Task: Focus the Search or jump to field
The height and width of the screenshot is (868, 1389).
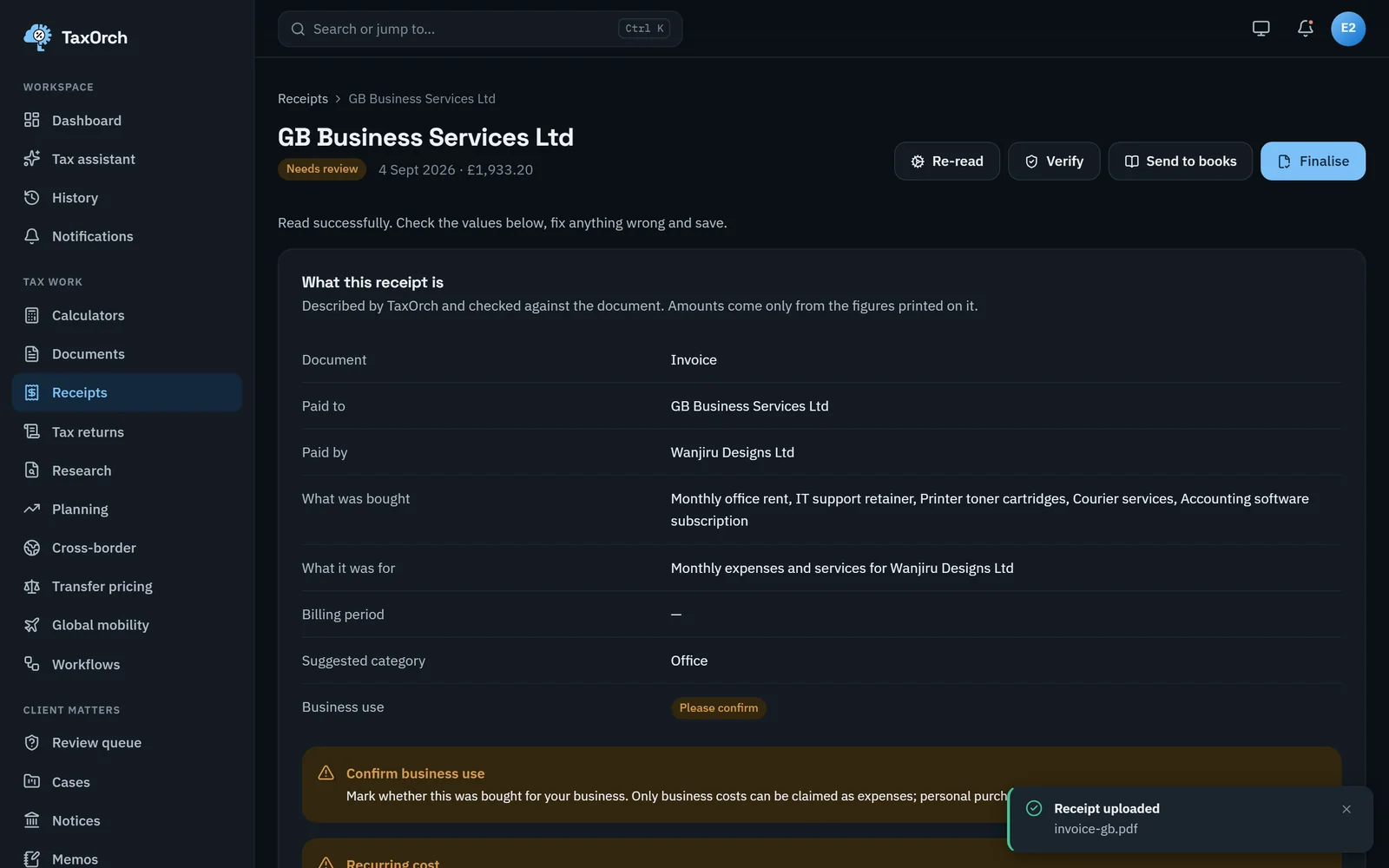Action: click(480, 29)
